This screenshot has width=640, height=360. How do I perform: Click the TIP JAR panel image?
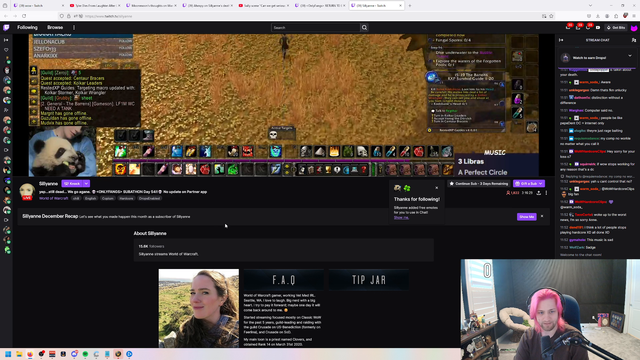(x=369, y=280)
